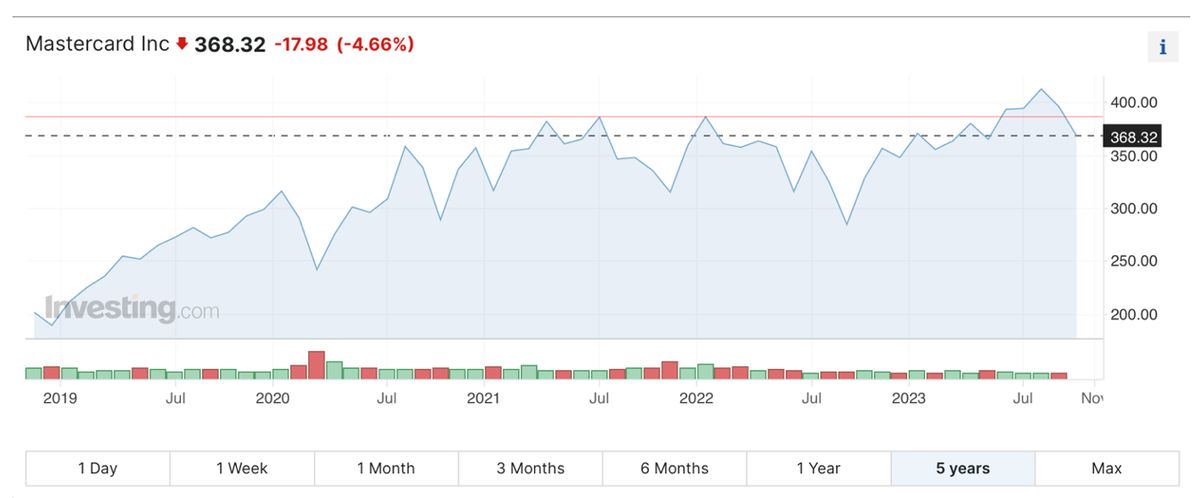The width and height of the screenshot is (1200, 498).
Task: Click the 200.00 y-axis label
Action: coord(1133,314)
